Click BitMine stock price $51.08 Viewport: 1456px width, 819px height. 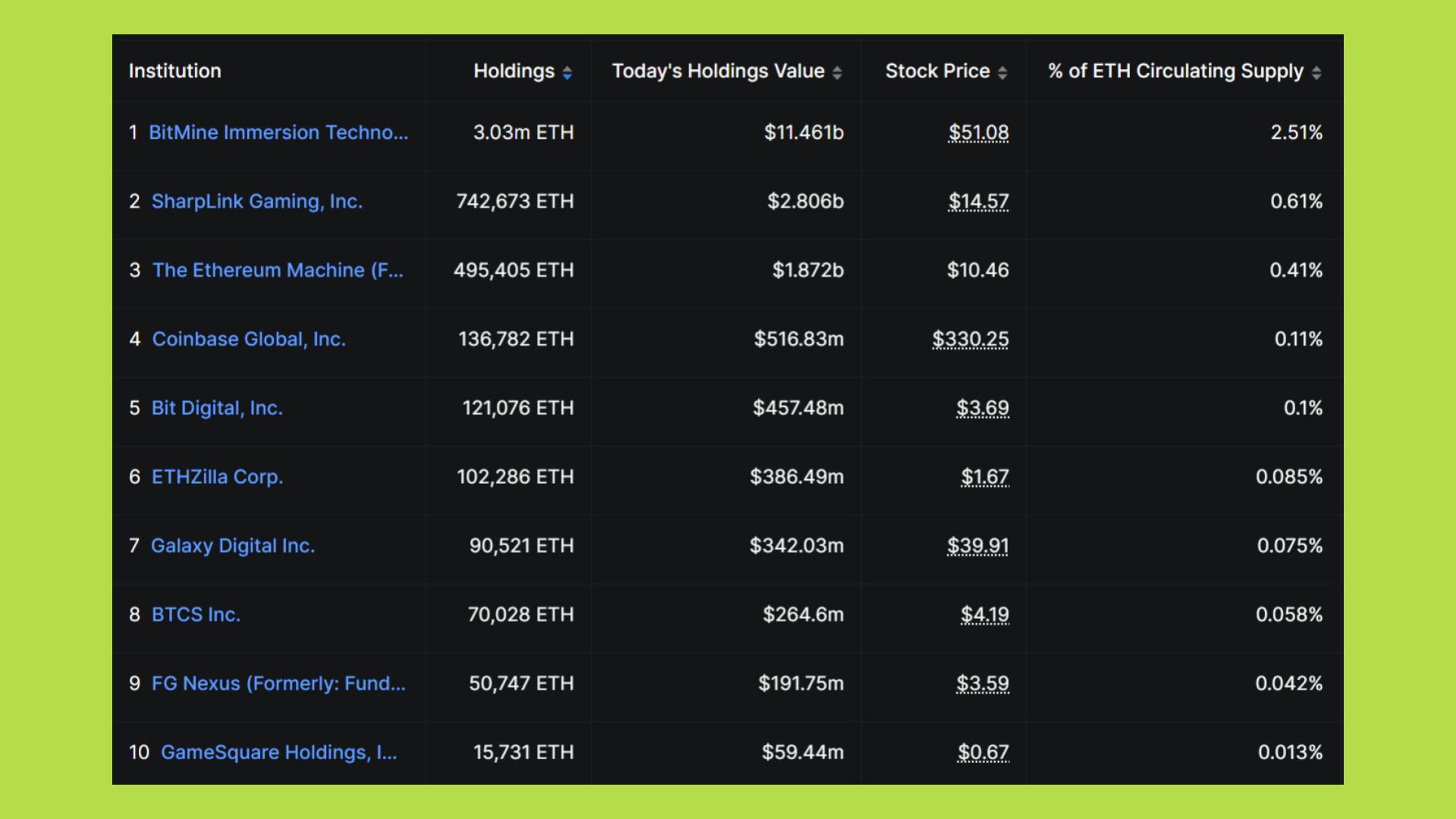click(978, 133)
